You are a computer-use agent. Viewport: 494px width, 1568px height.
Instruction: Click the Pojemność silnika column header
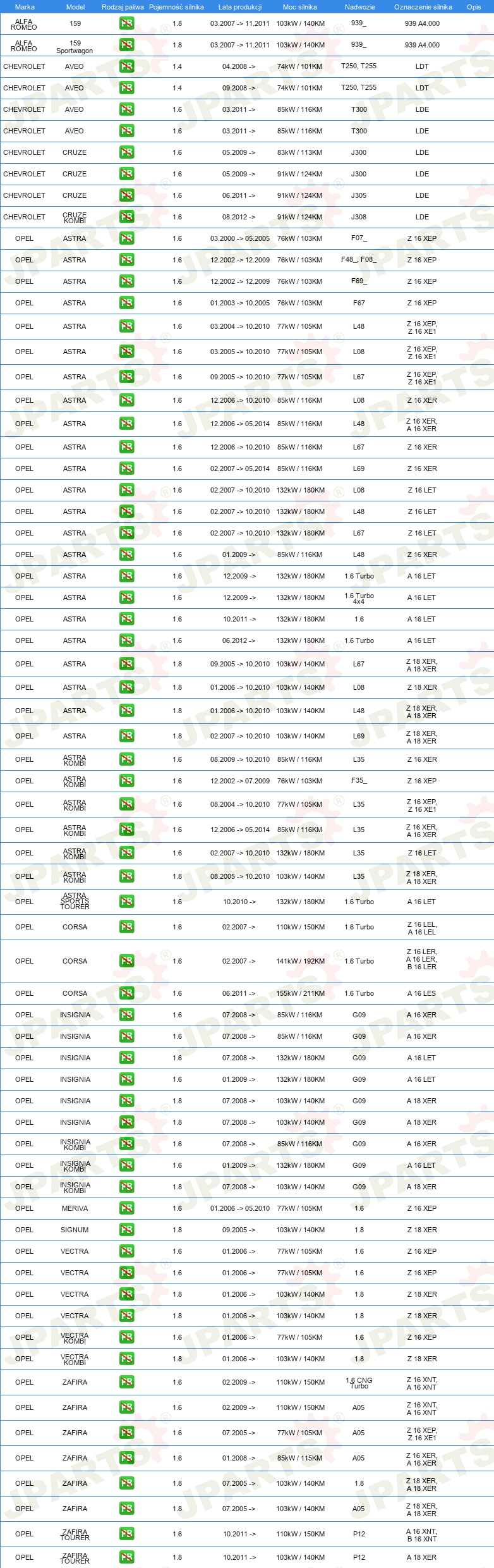tap(176, 7)
